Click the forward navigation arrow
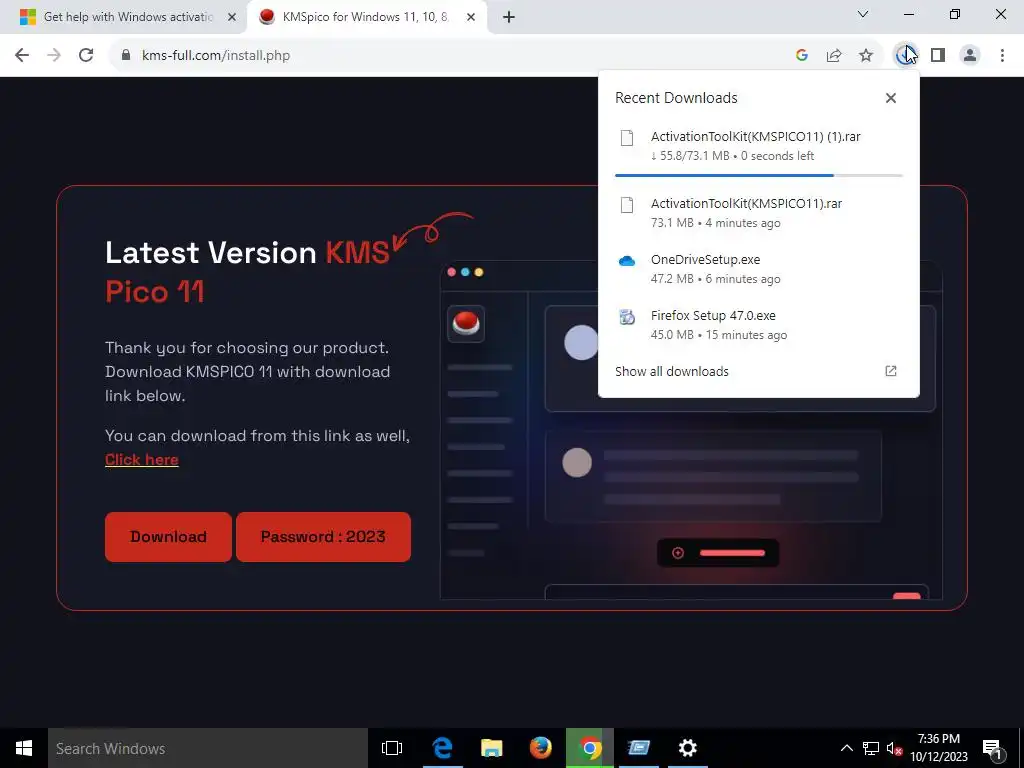The width and height of the screenshot is (1024, 768). coord(54,55)
